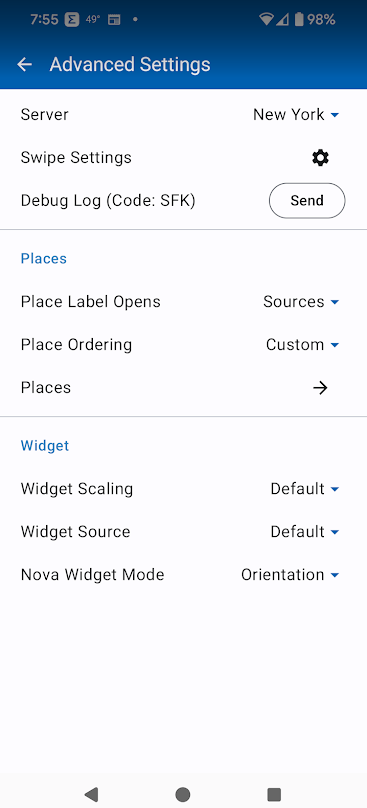Expand Nova Widget Mode Orientation dropdown

pyautogui.click(x=290, y=575)
